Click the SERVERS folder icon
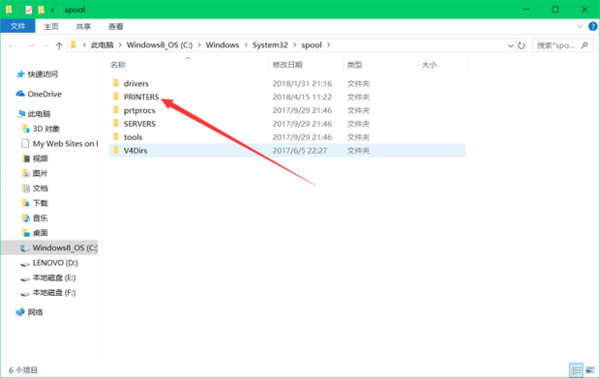This screenshot has height=378, width=600. (x=116, y=123)
